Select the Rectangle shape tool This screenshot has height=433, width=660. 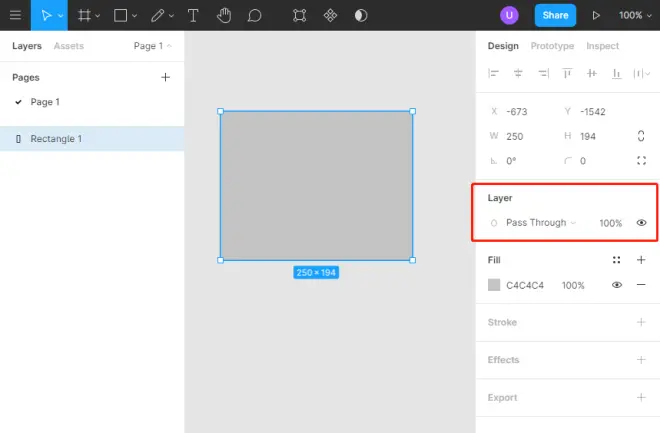tap(120, 16)
